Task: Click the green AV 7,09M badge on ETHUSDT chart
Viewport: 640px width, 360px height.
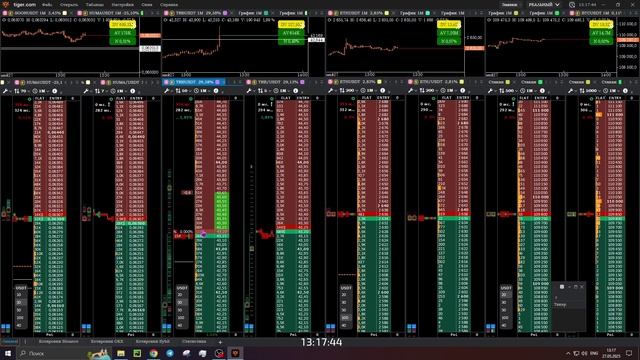Action: point(449,33)
